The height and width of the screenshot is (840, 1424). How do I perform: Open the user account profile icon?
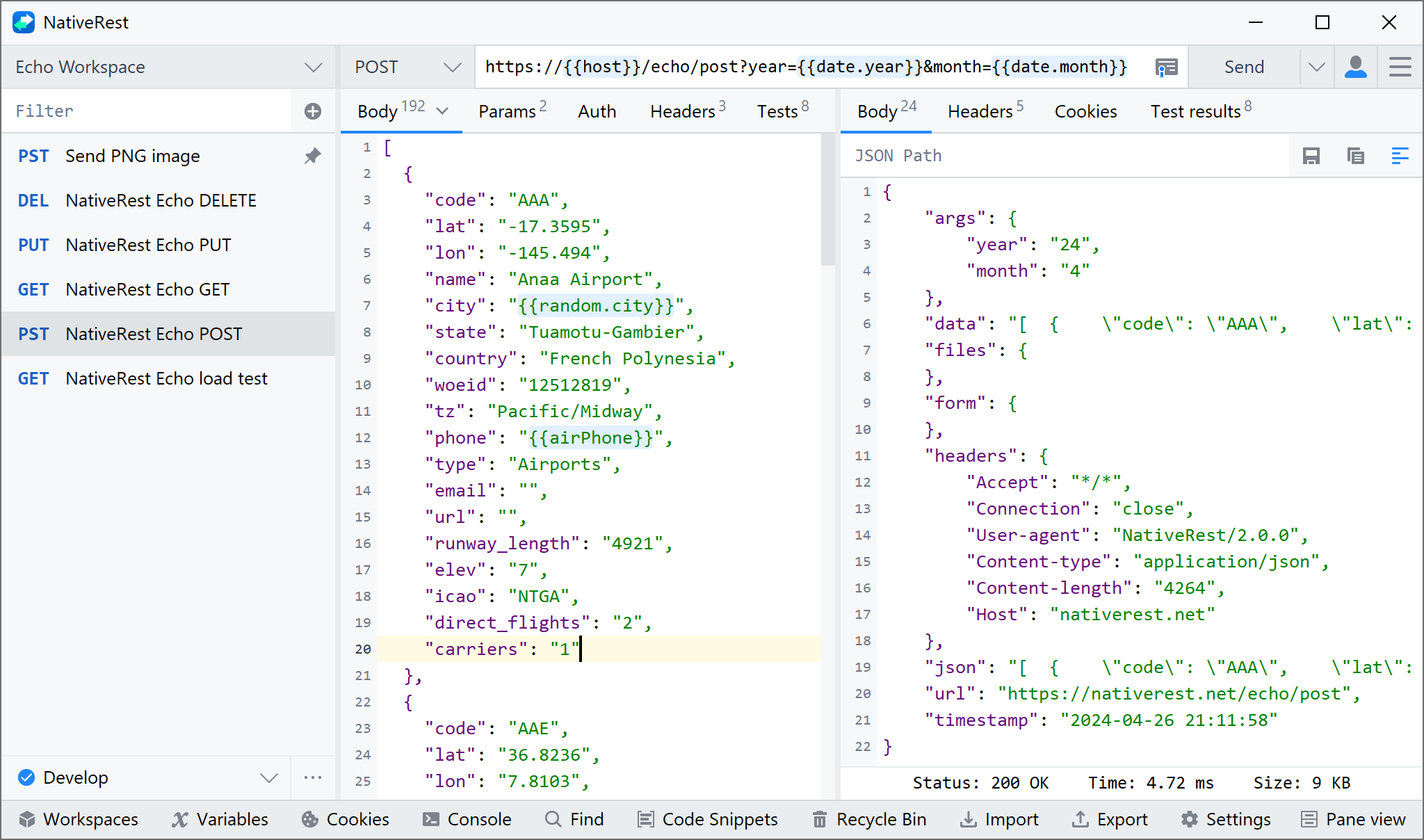pyautogui.click(x=1356, y=67)
